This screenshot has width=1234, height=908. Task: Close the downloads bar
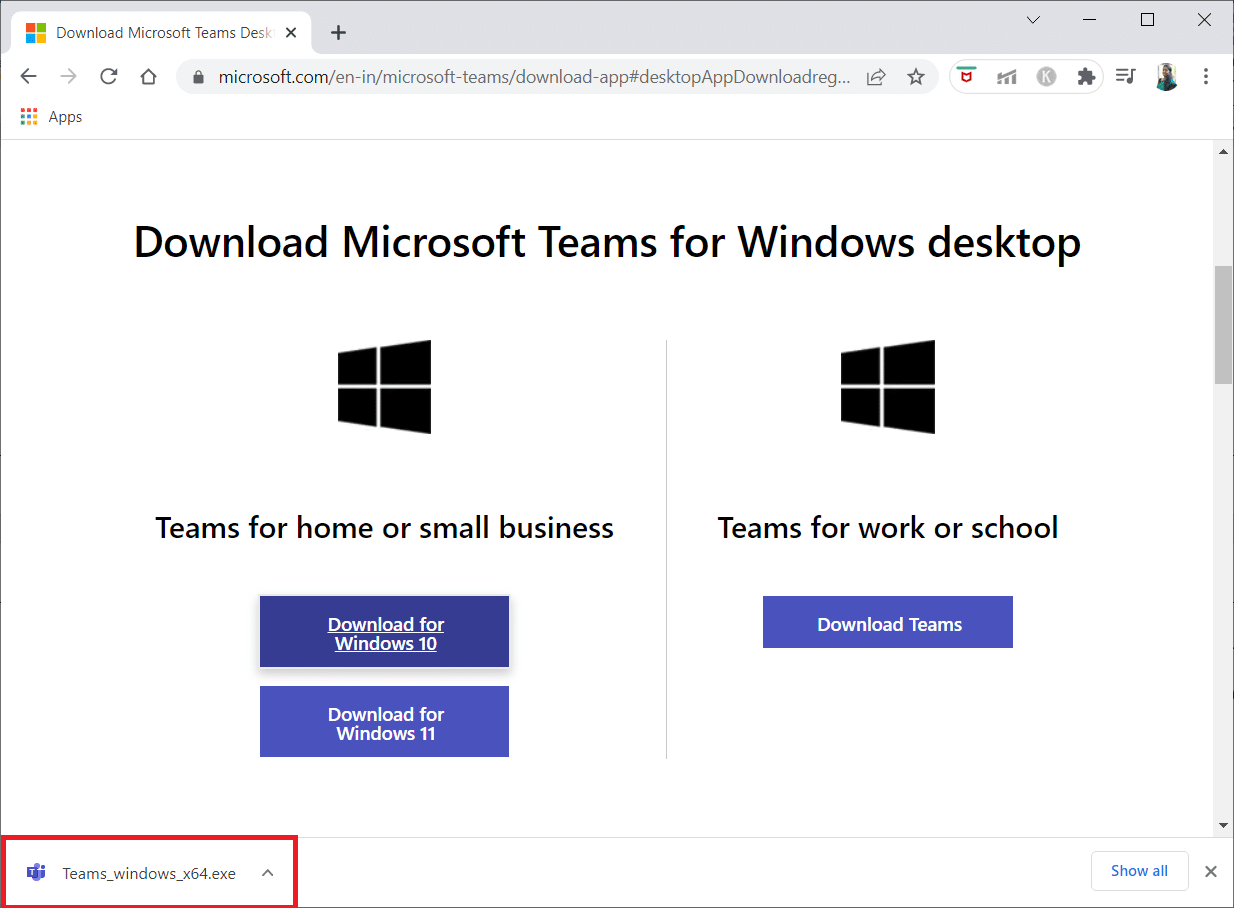pos(1211,872)
